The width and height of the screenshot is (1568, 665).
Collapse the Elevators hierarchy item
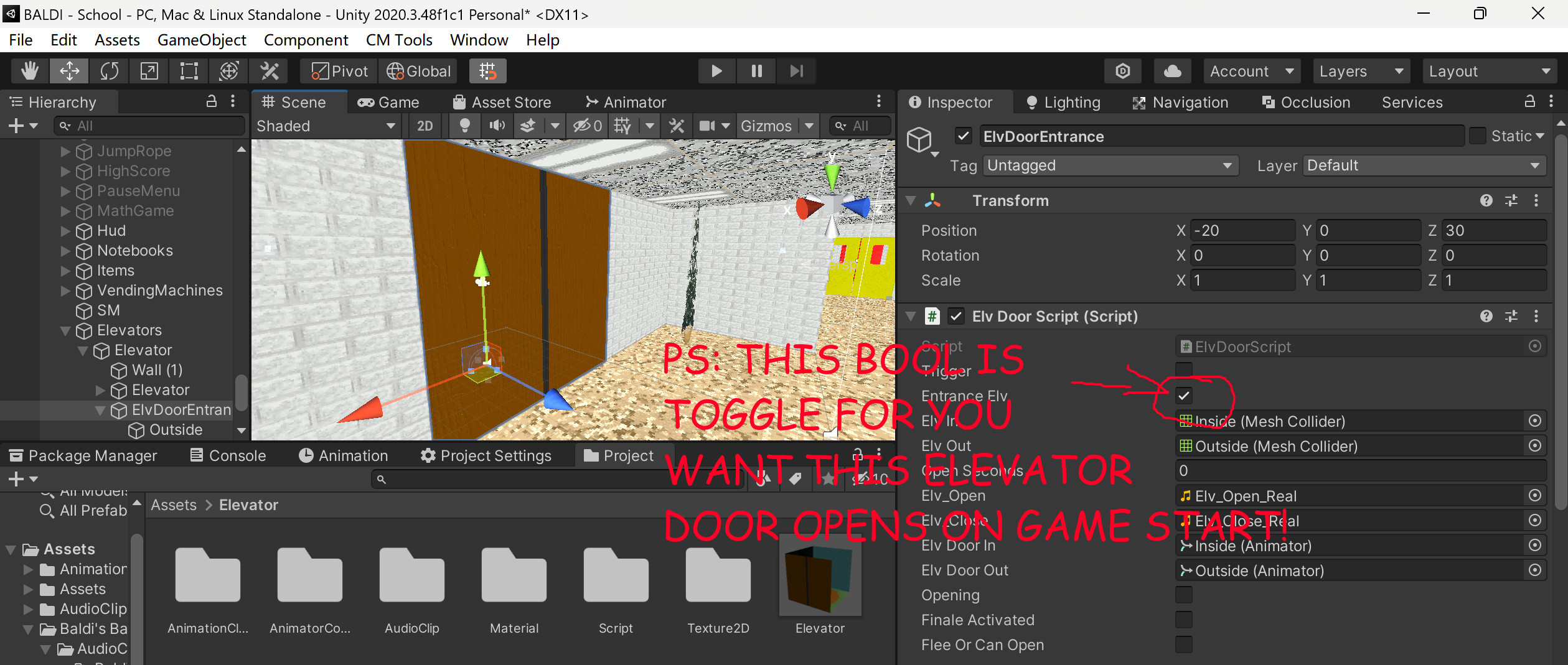tap(67, 330)
